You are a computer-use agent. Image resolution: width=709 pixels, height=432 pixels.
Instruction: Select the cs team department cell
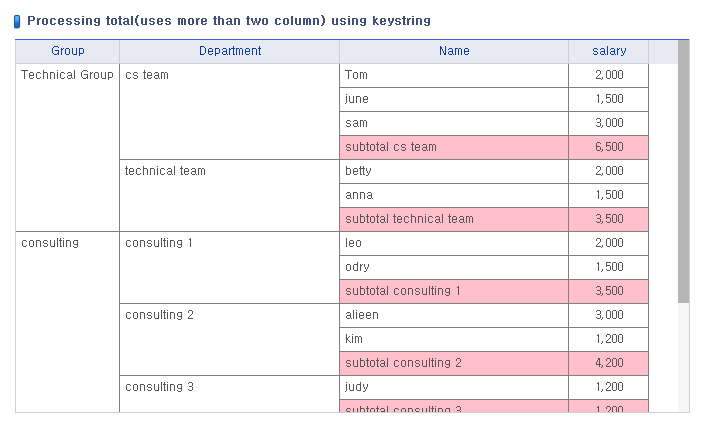[x=230, y=111]
